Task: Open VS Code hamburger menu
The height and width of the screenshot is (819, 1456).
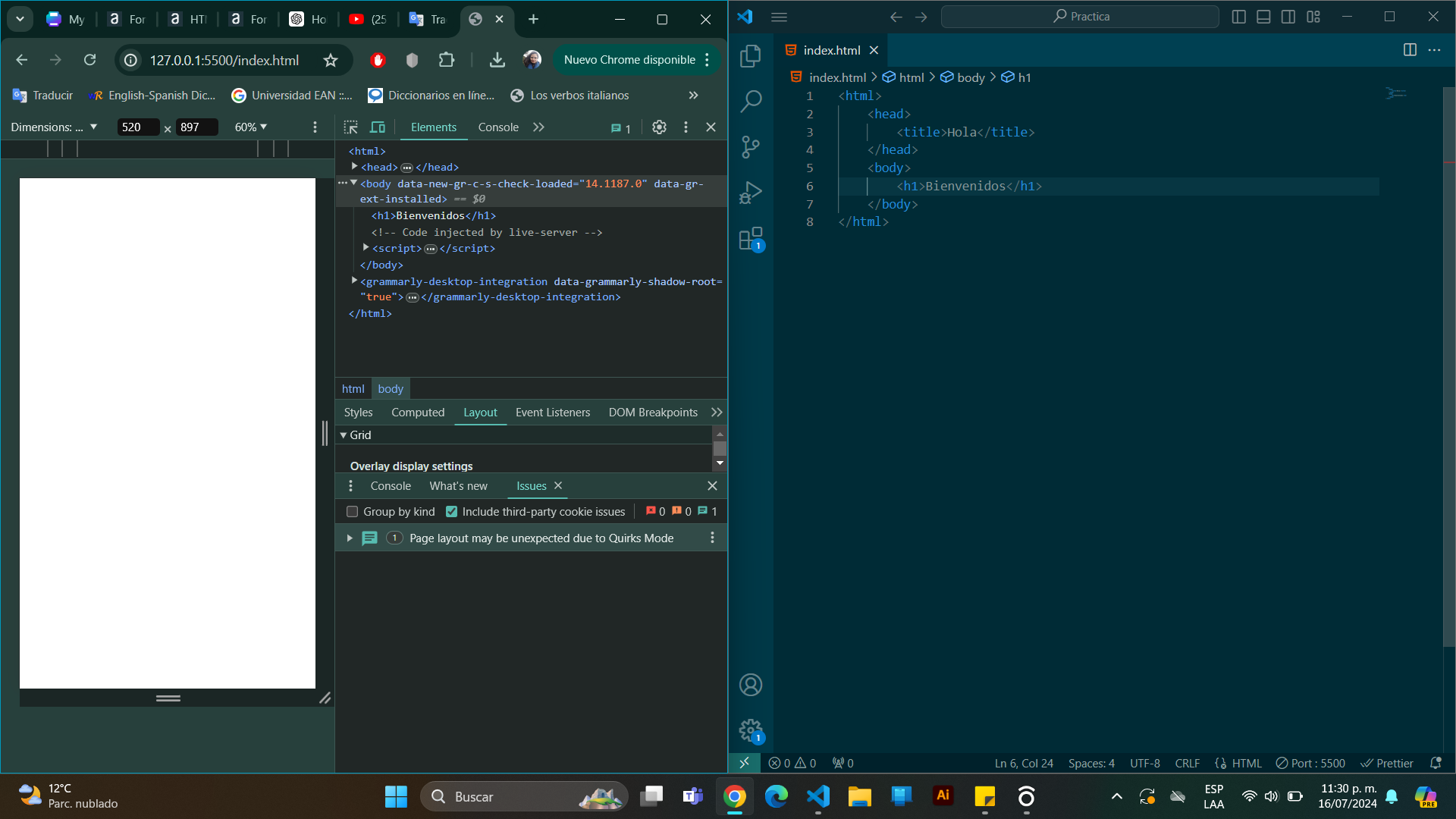Action: click(779, 17)
